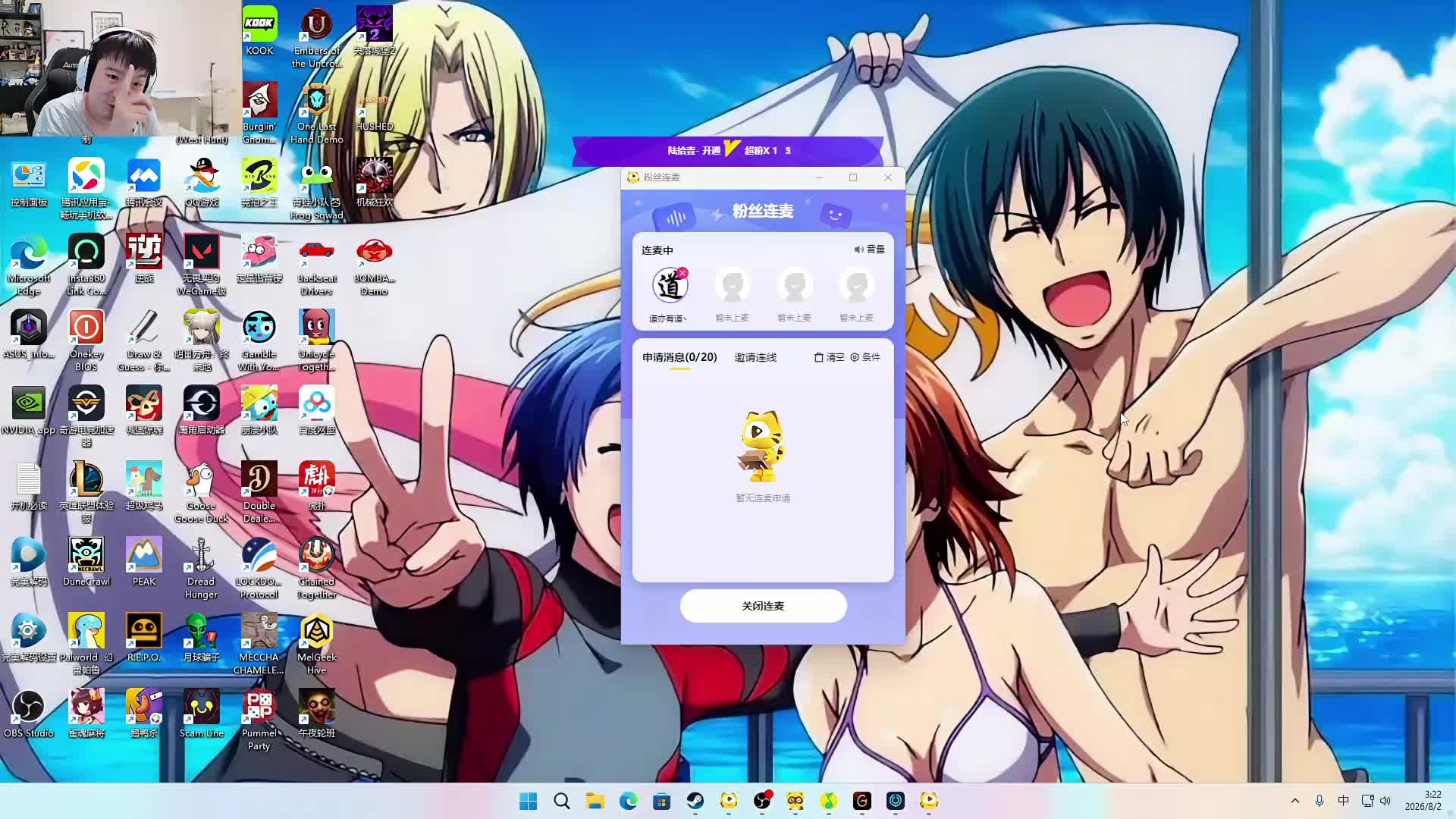Open the 条件 settings in 粉丝连麦
Viewport: 1456px width, 819px height.
click(x=865, y=357)
